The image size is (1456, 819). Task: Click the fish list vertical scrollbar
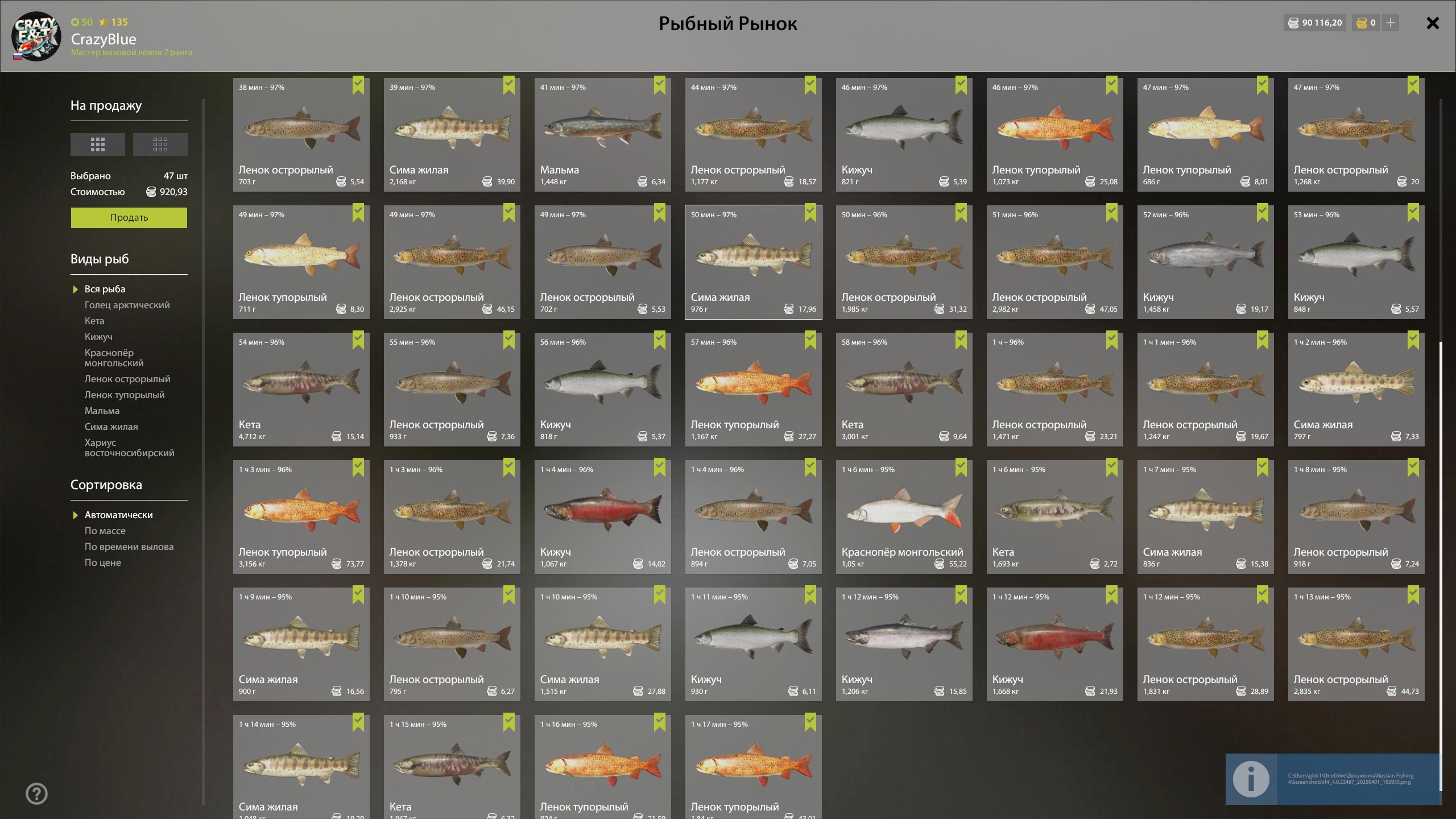click(x=1441, y=566)
